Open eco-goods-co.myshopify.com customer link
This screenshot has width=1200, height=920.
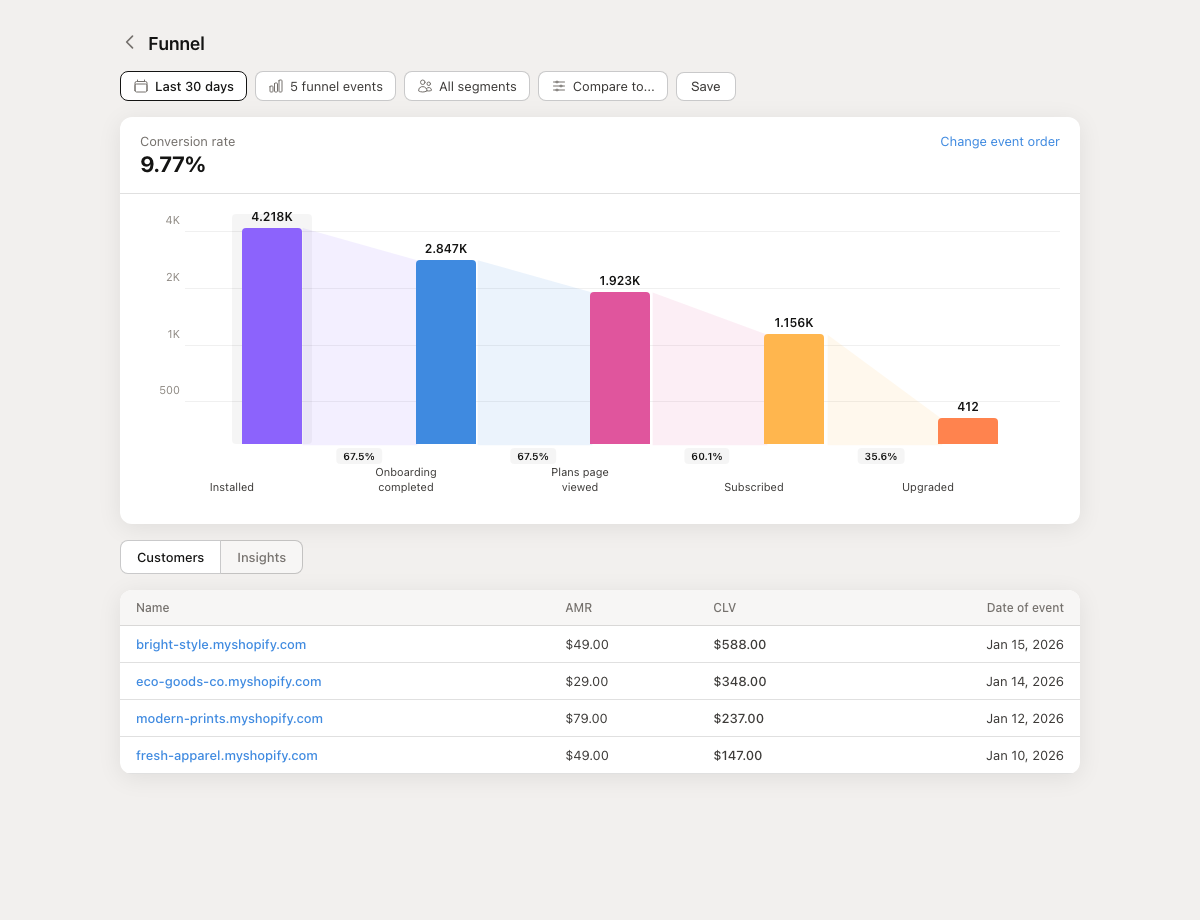click(229, 681)
